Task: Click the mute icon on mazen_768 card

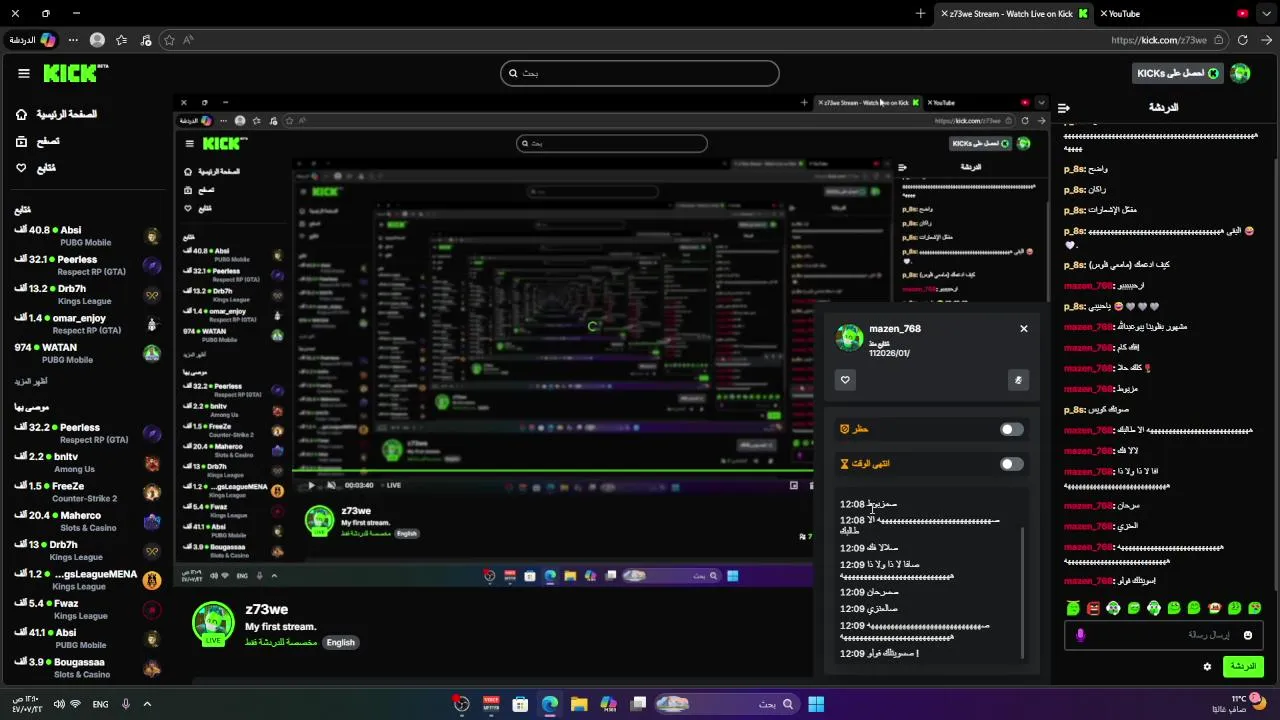Action: coord(1018,380)
